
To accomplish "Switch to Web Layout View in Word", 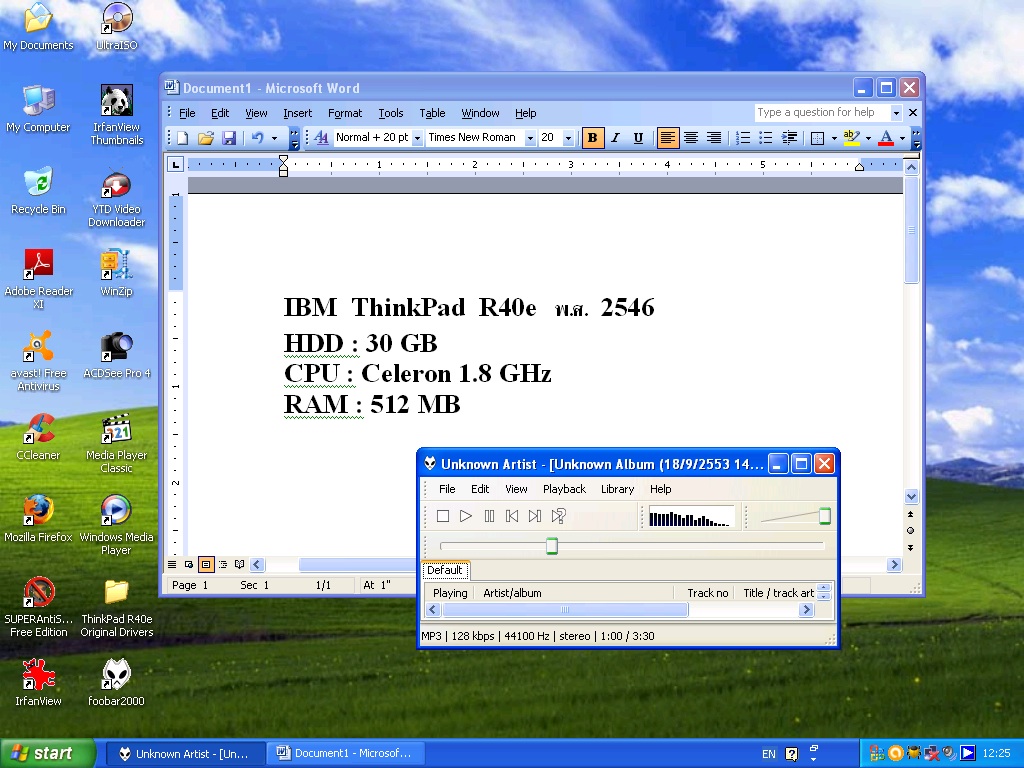I will click(x=189, y=564).
